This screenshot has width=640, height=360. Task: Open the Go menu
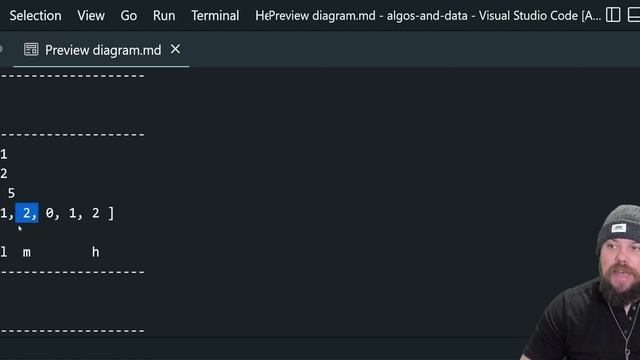coord(129,16)
